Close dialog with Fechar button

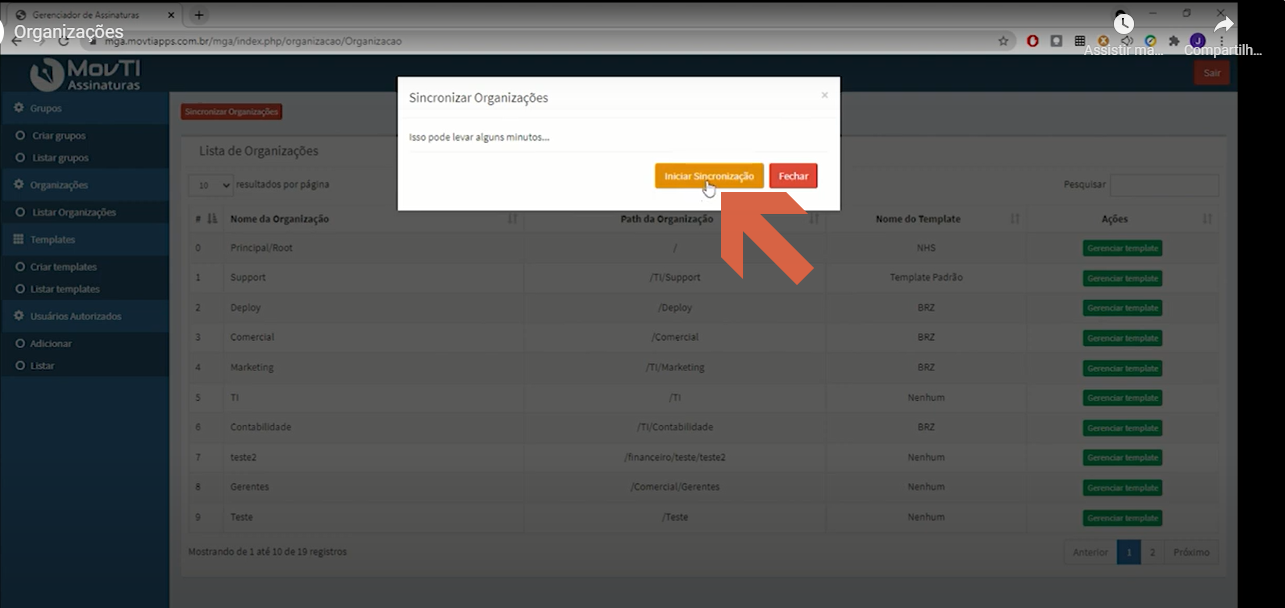point(793,176)
